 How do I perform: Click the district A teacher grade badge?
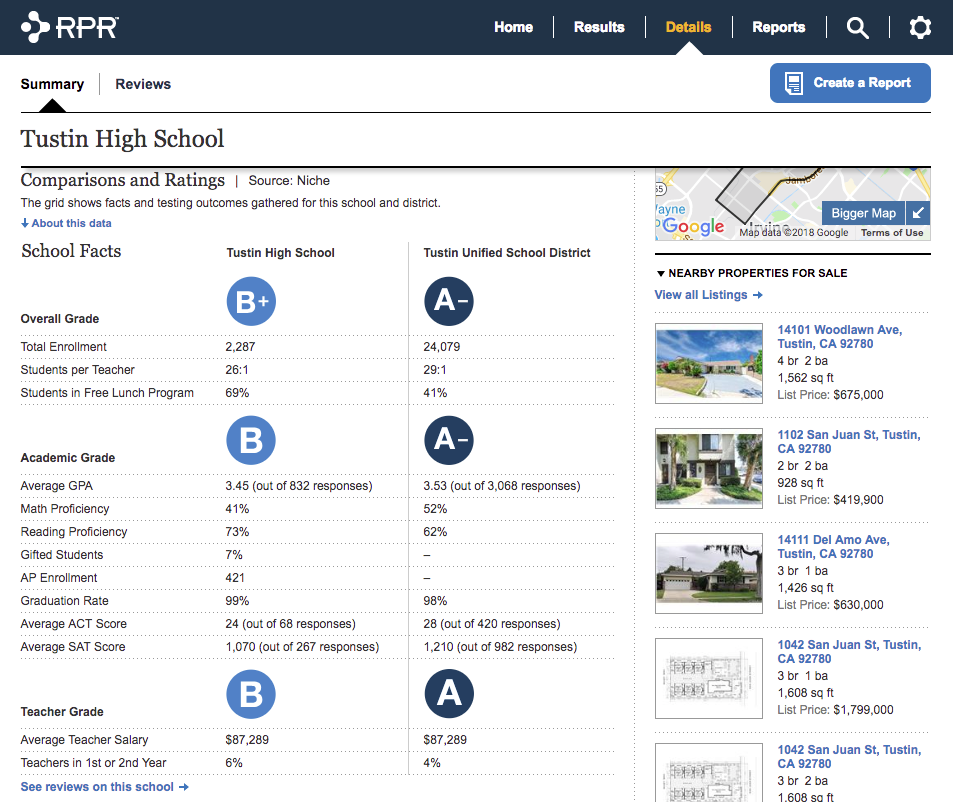click(x=449, y=694)
